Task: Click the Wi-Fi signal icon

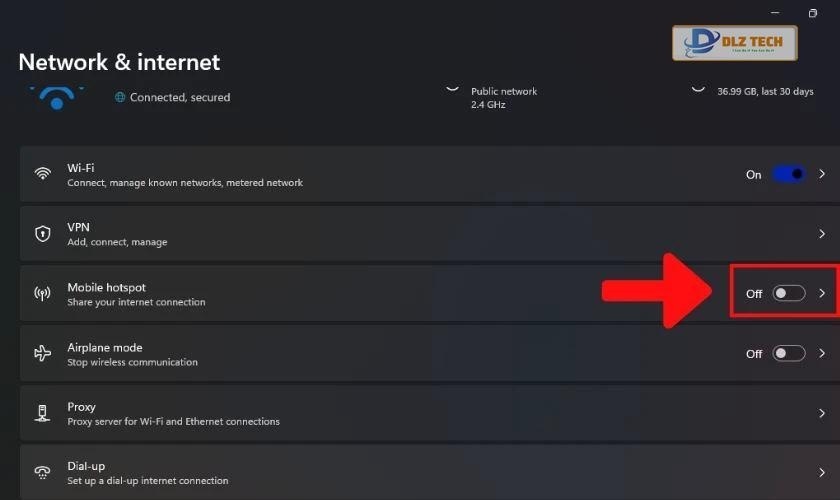Action: (x=43, y=174)
